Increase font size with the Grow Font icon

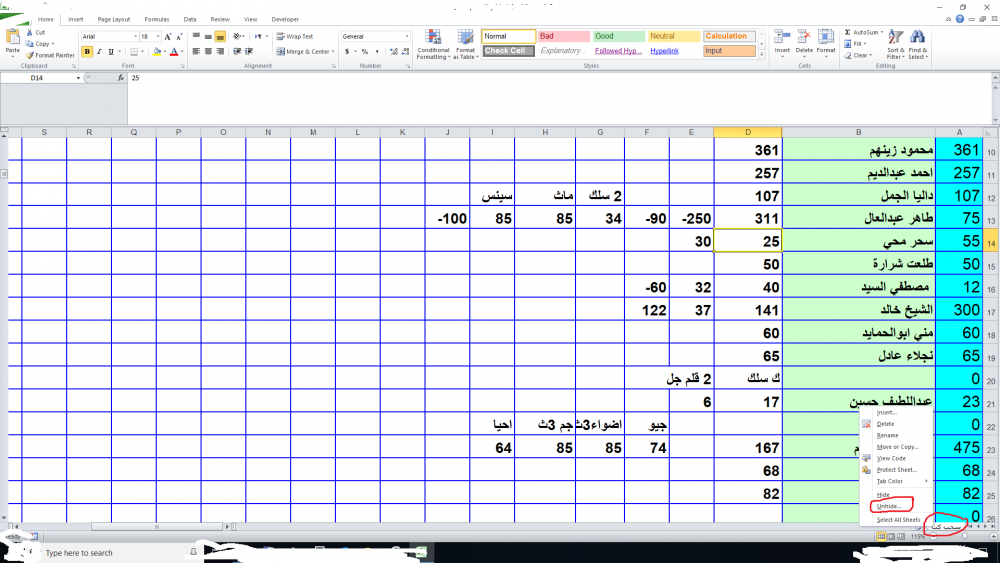pyautogui.click(x=168, y=37)
